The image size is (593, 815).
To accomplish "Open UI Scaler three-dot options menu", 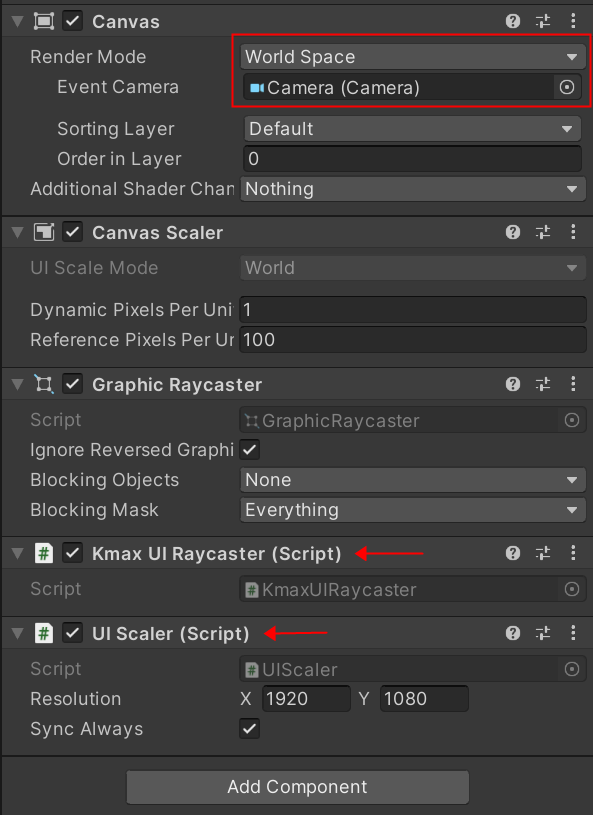I will click(x=573, y=633).
